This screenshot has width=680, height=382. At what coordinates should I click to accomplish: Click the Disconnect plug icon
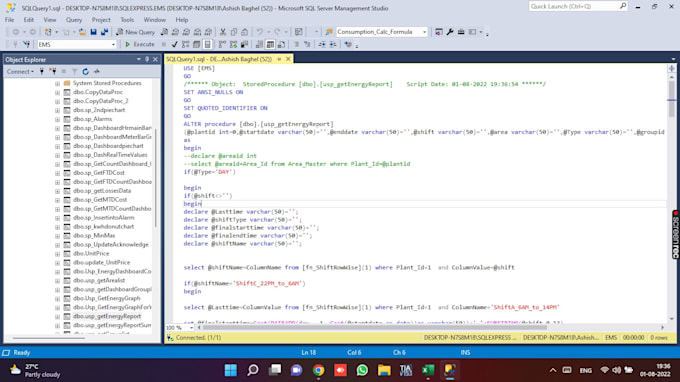tap(52, 72)
